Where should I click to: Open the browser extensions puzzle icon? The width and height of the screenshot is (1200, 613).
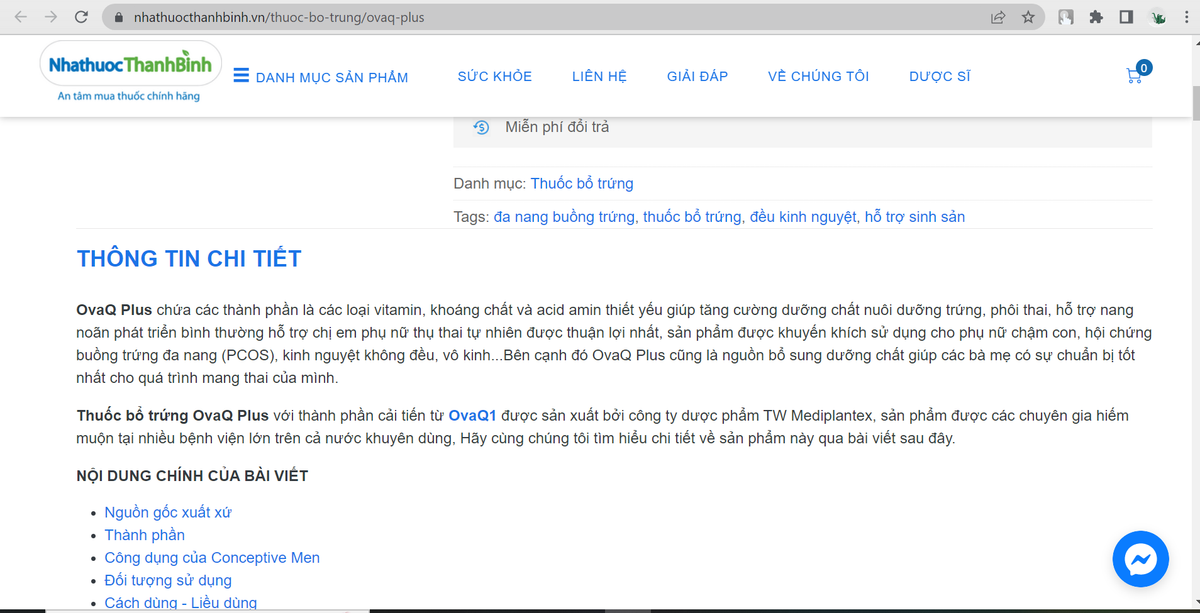(1095, 16)
